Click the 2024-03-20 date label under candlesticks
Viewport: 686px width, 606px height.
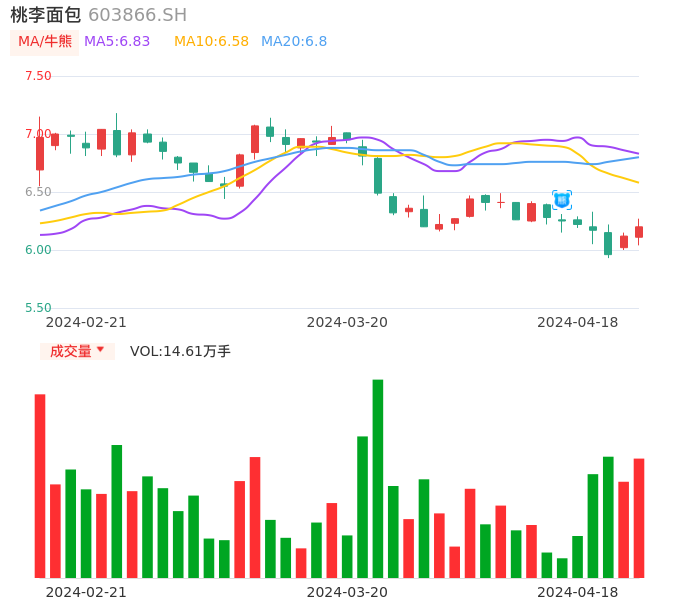(347, 322)
